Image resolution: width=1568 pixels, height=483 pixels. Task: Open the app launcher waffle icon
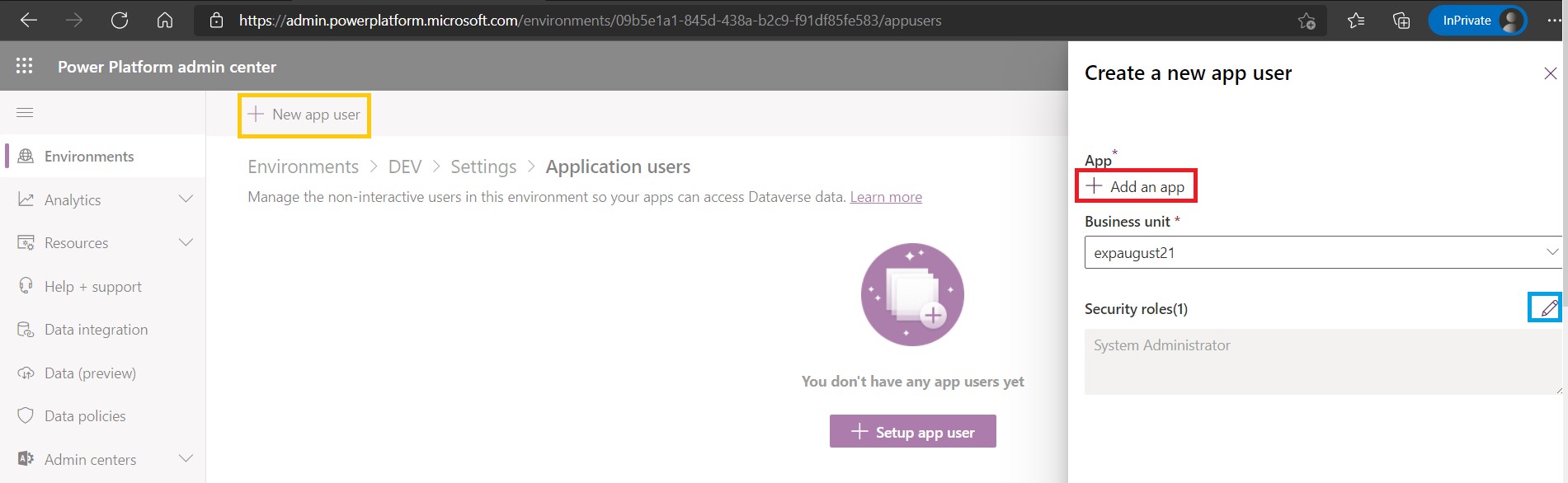[25, 66]
